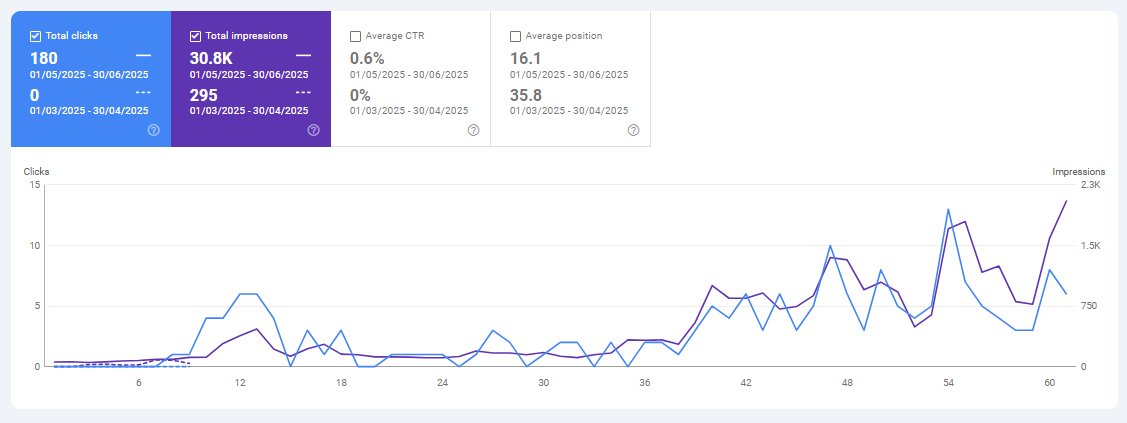
Task: Select the Total impressions card label
Action: click(247, 36)
